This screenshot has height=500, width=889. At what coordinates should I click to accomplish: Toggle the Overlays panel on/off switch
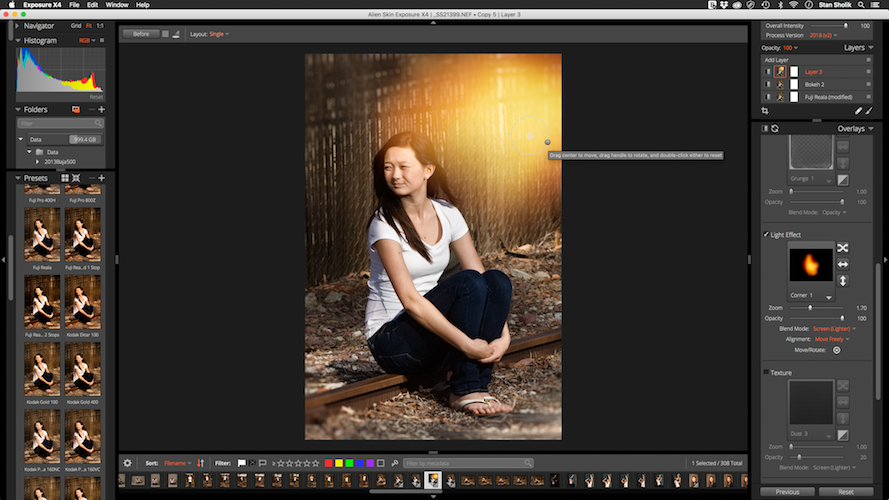tap(765, 129)
